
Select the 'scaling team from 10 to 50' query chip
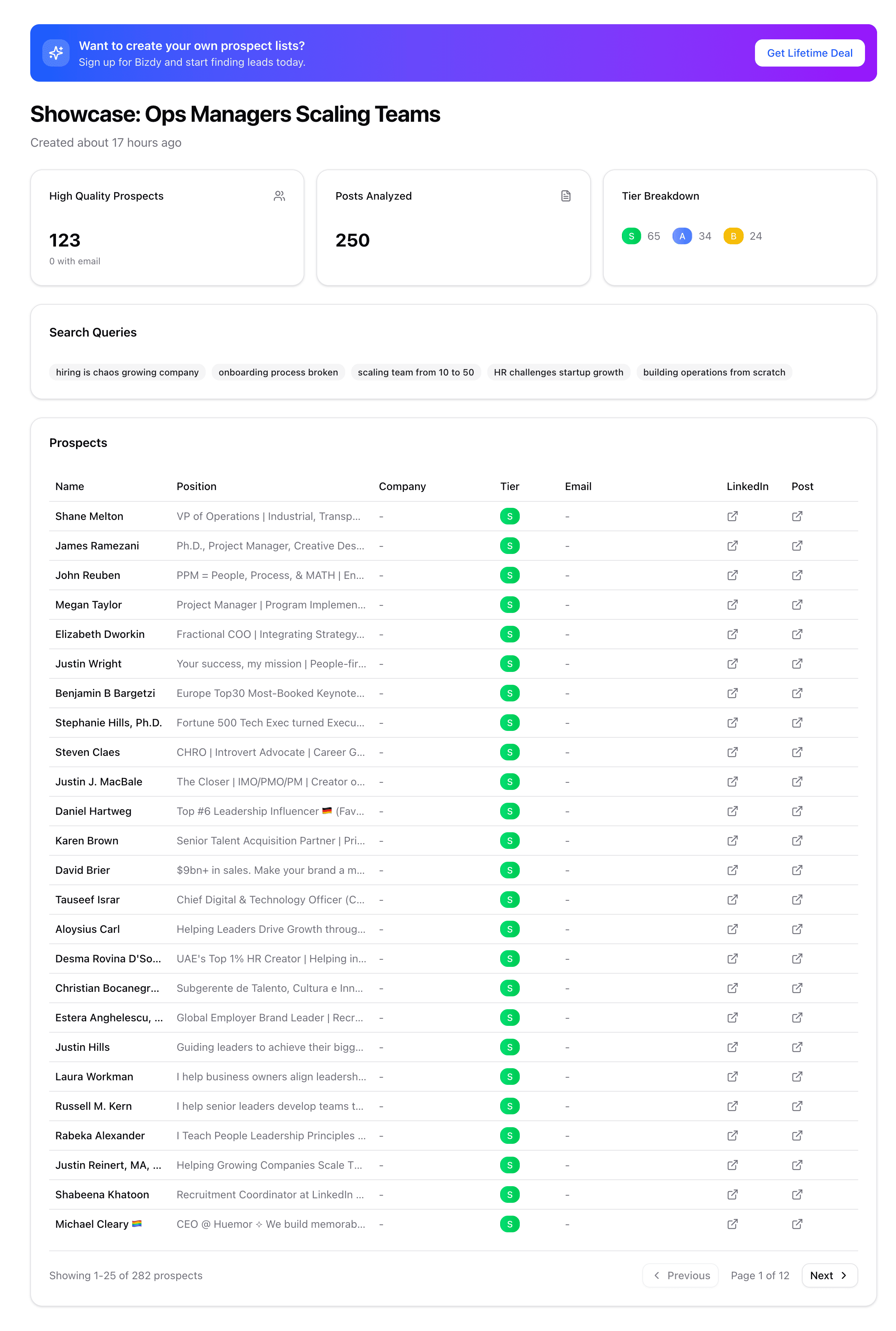pos(416,372)
